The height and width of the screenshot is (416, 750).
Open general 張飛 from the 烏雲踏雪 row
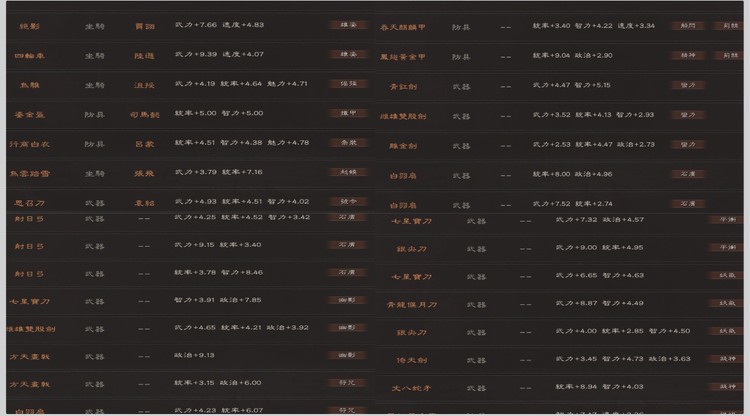[x=145, y=173]
